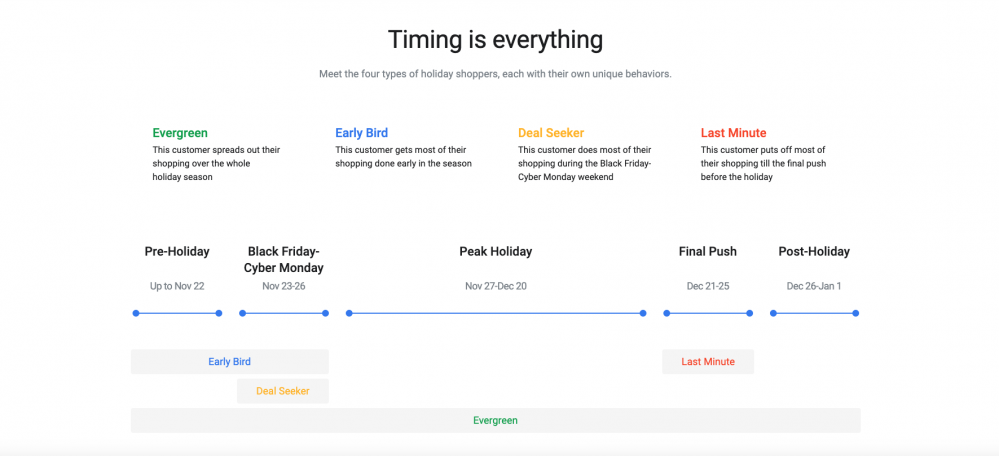Click the Nov 23-26 date text
The width and height of the screenshot is (999, 456).
coord(284,287)
